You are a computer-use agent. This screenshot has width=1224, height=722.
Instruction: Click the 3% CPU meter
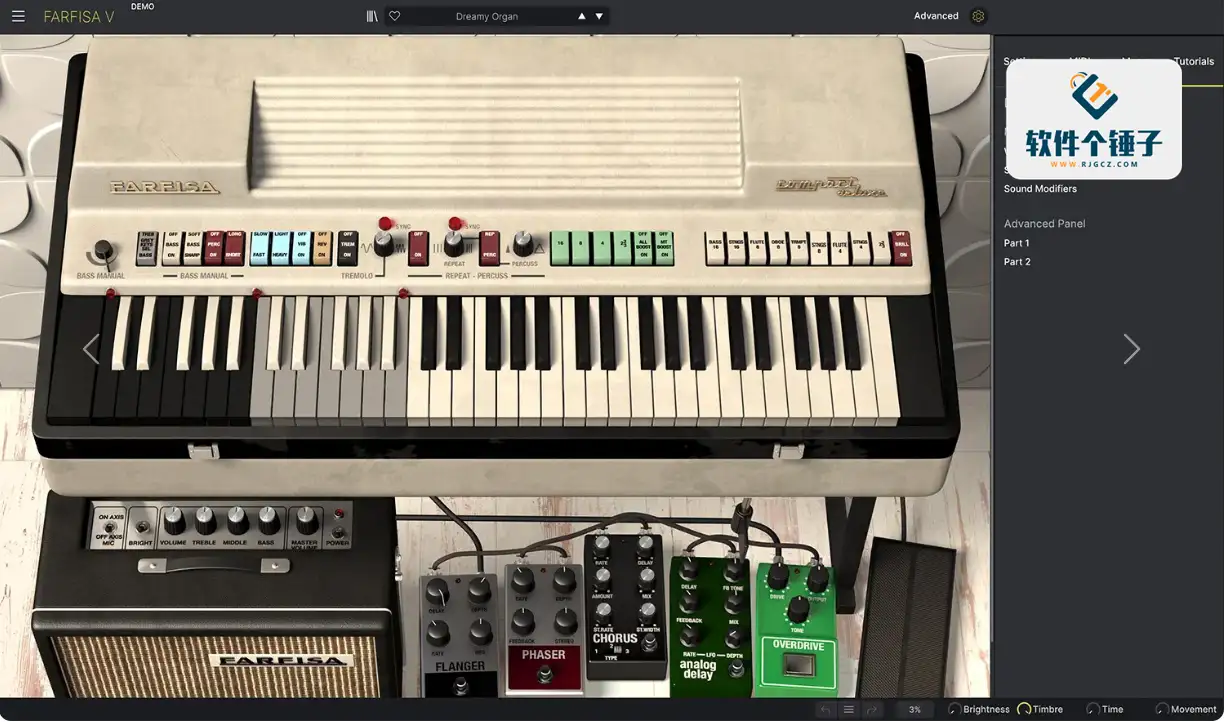(914, 710)
